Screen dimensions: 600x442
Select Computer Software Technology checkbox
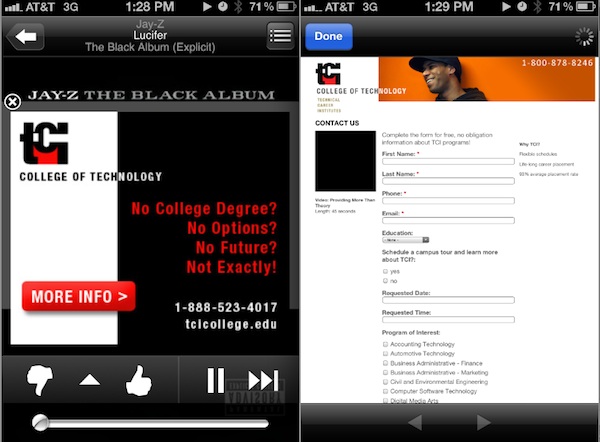386,391
